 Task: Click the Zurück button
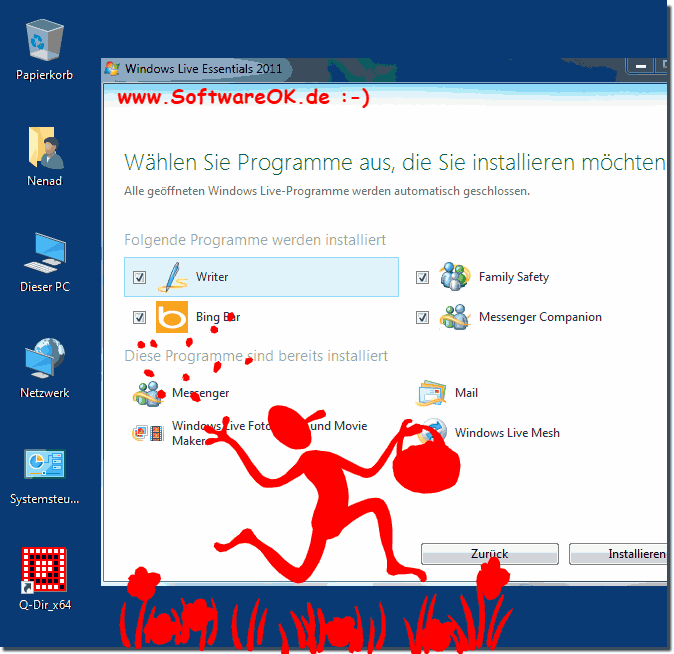coord(490,554)
